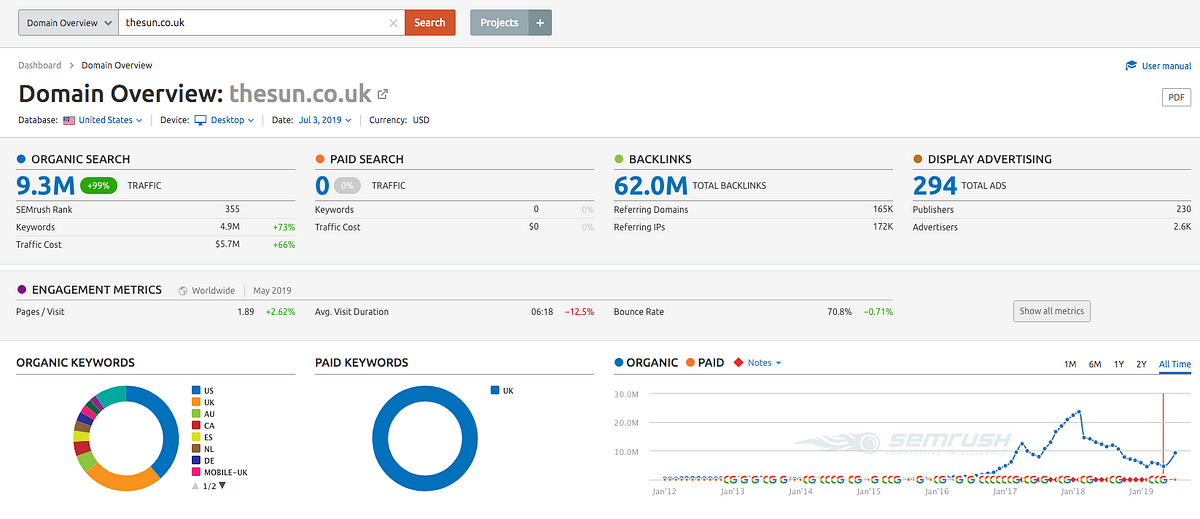The width and height of the screenshot is (1200, 519).
Task: Click the 9.3M organic traffic value
Action: point(46,185)
